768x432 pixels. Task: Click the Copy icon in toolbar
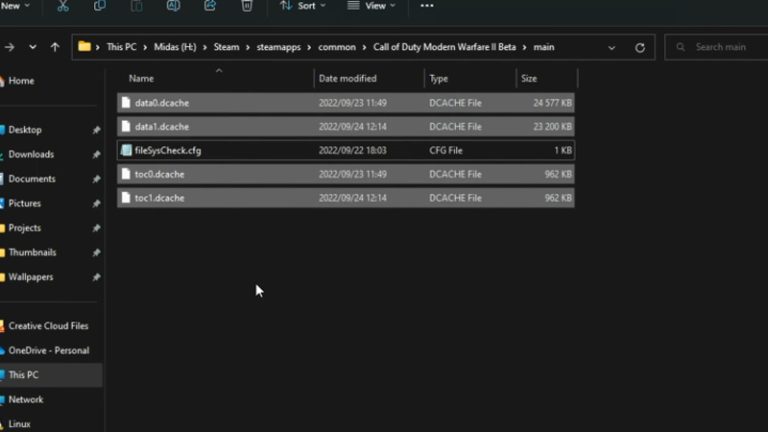point(99,6)
